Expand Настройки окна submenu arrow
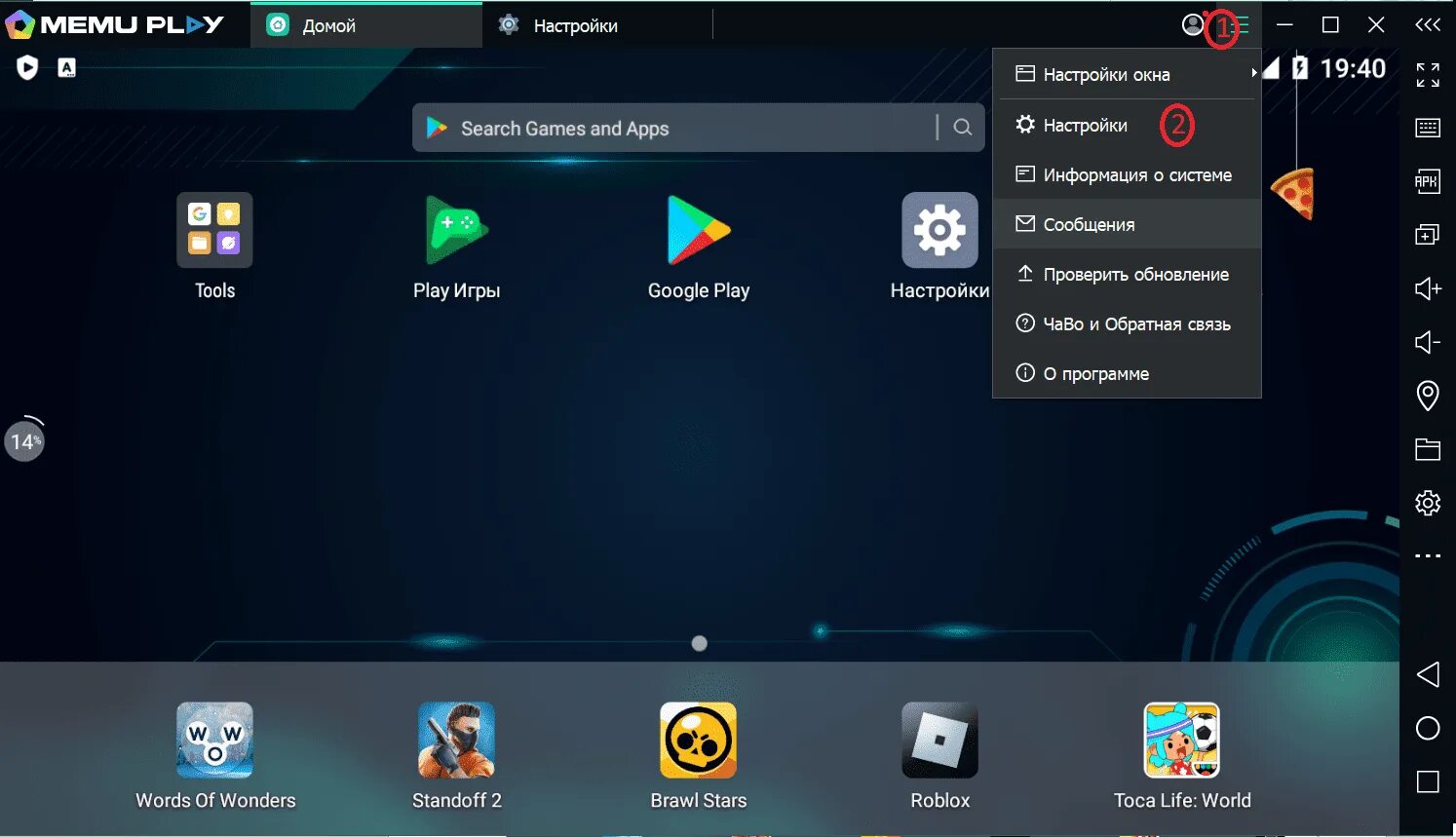The width and height of the screenshot is (1456, 837). 1253,74
